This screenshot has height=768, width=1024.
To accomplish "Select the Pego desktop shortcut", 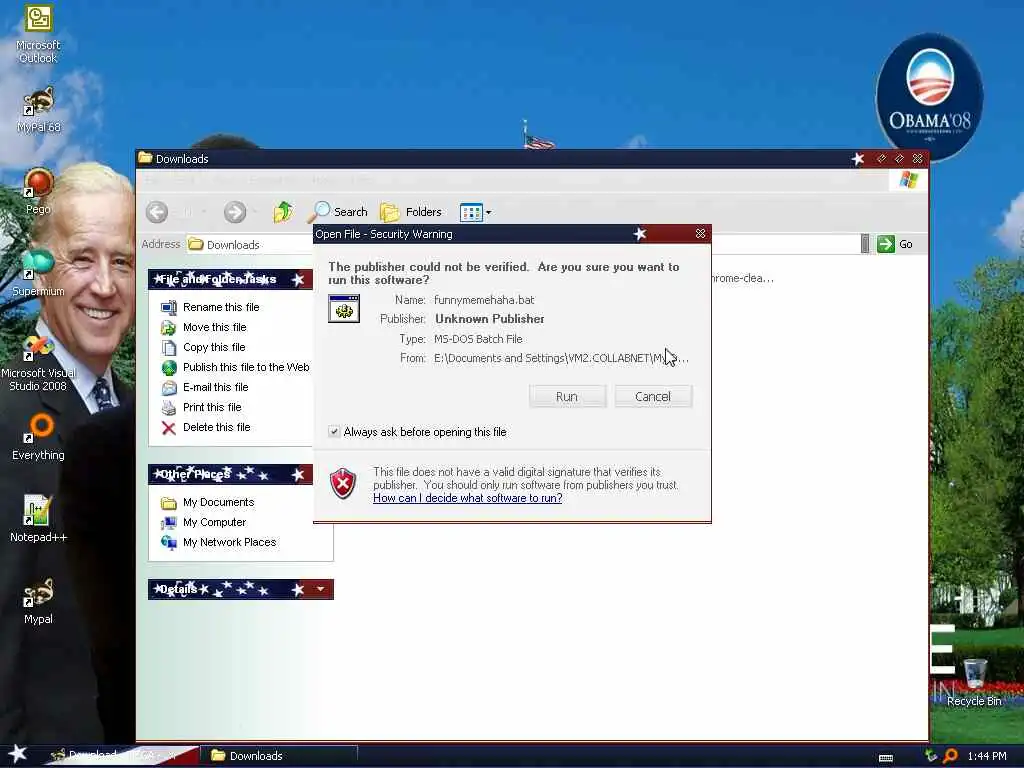I will pyautogui.click(x=38, y=191).
